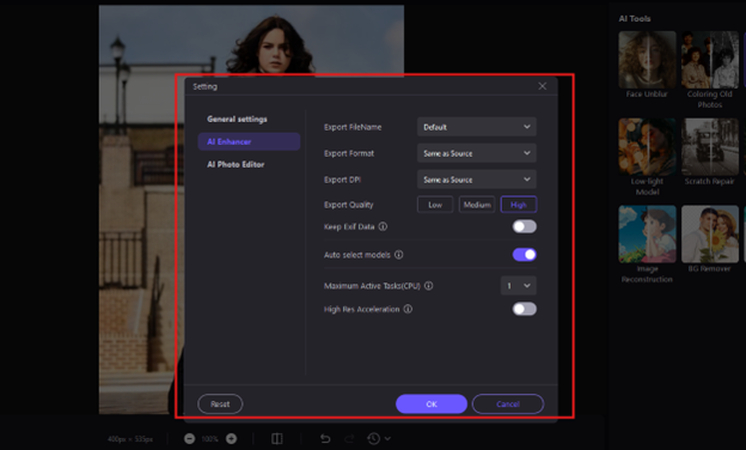This screenshot has width=746, height=450.
Task: Zoom in with the plus icon
Action: pyautogui.click(x=231, y=439)
